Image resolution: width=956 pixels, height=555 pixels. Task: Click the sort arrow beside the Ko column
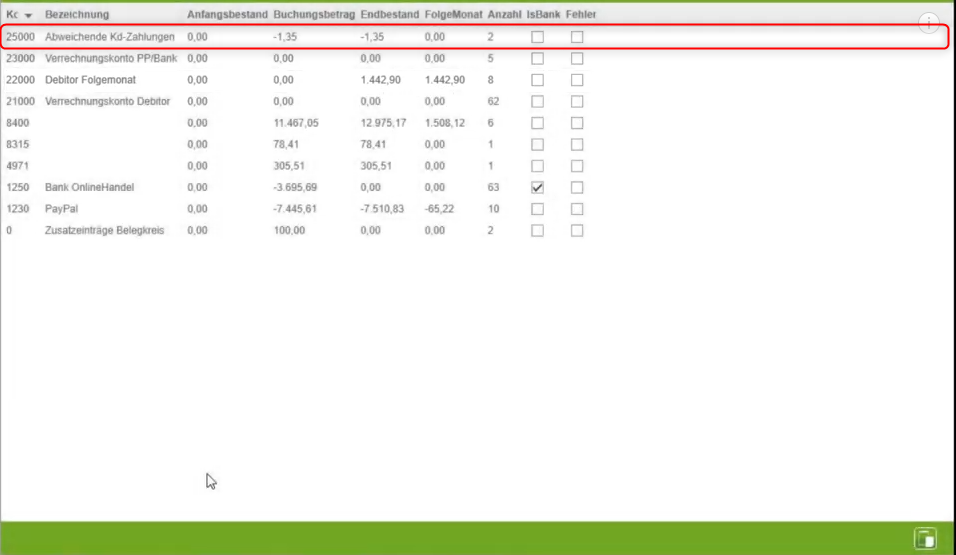coord(28,16)
